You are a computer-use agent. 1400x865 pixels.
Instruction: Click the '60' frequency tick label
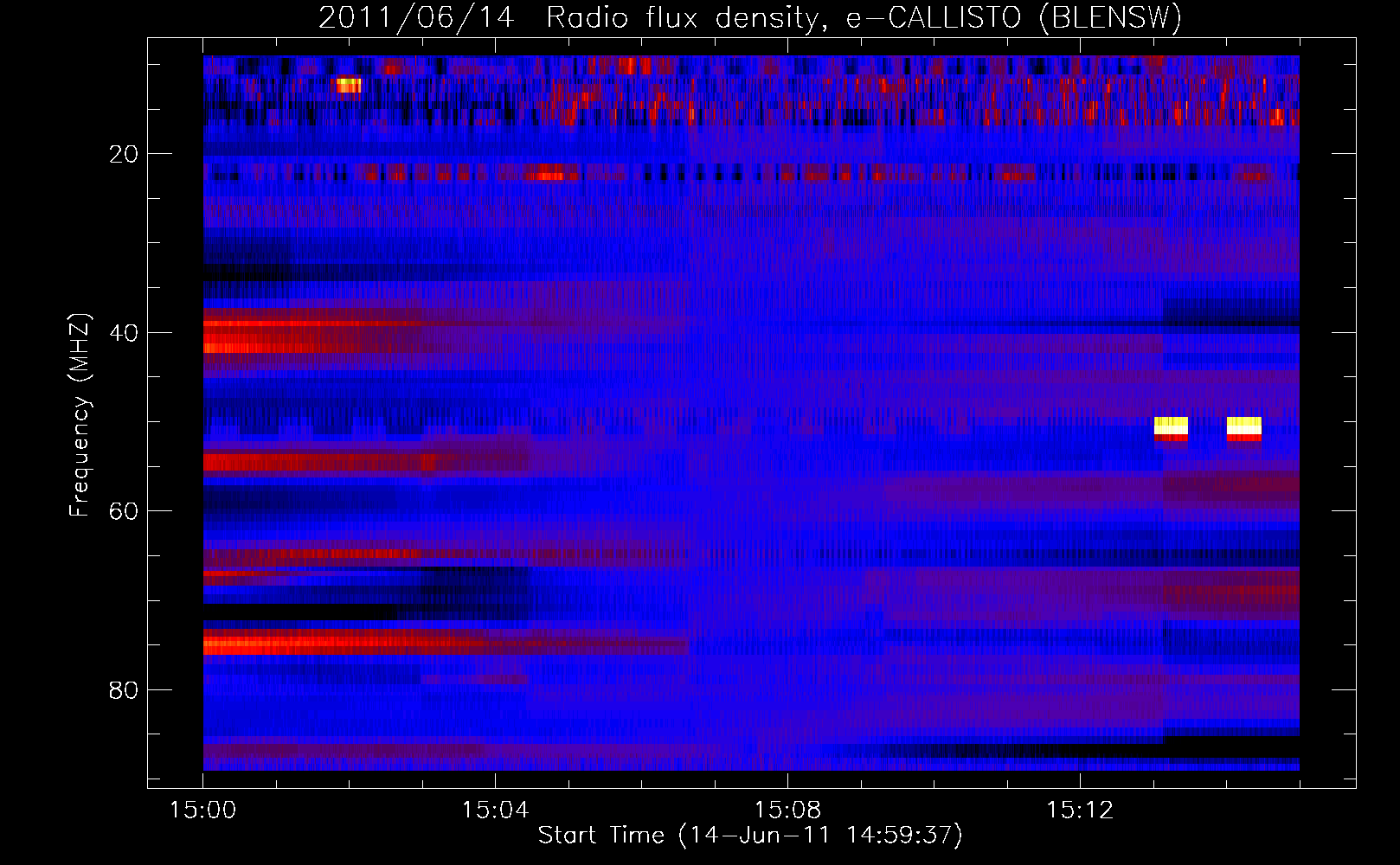(x=124, y=511)
